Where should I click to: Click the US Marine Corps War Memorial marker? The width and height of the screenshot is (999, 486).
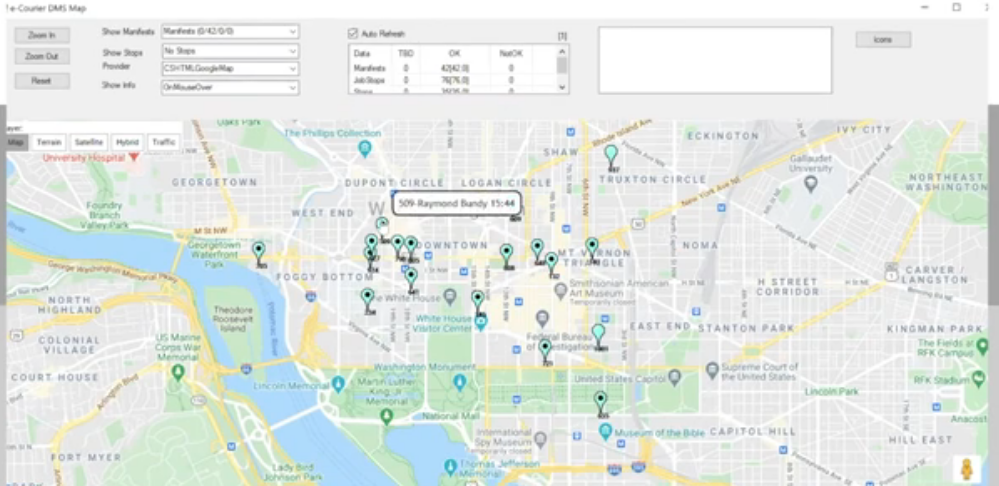tap(178, 372)
